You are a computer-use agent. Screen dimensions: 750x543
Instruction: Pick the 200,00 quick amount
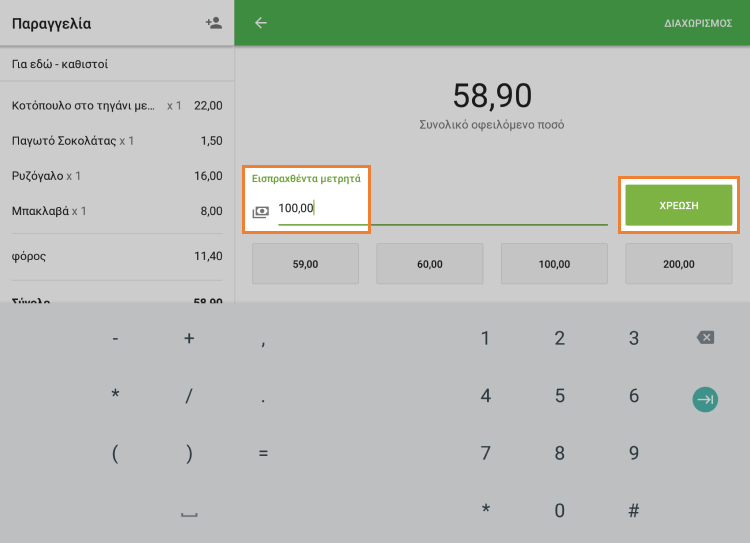coord(679,264)
